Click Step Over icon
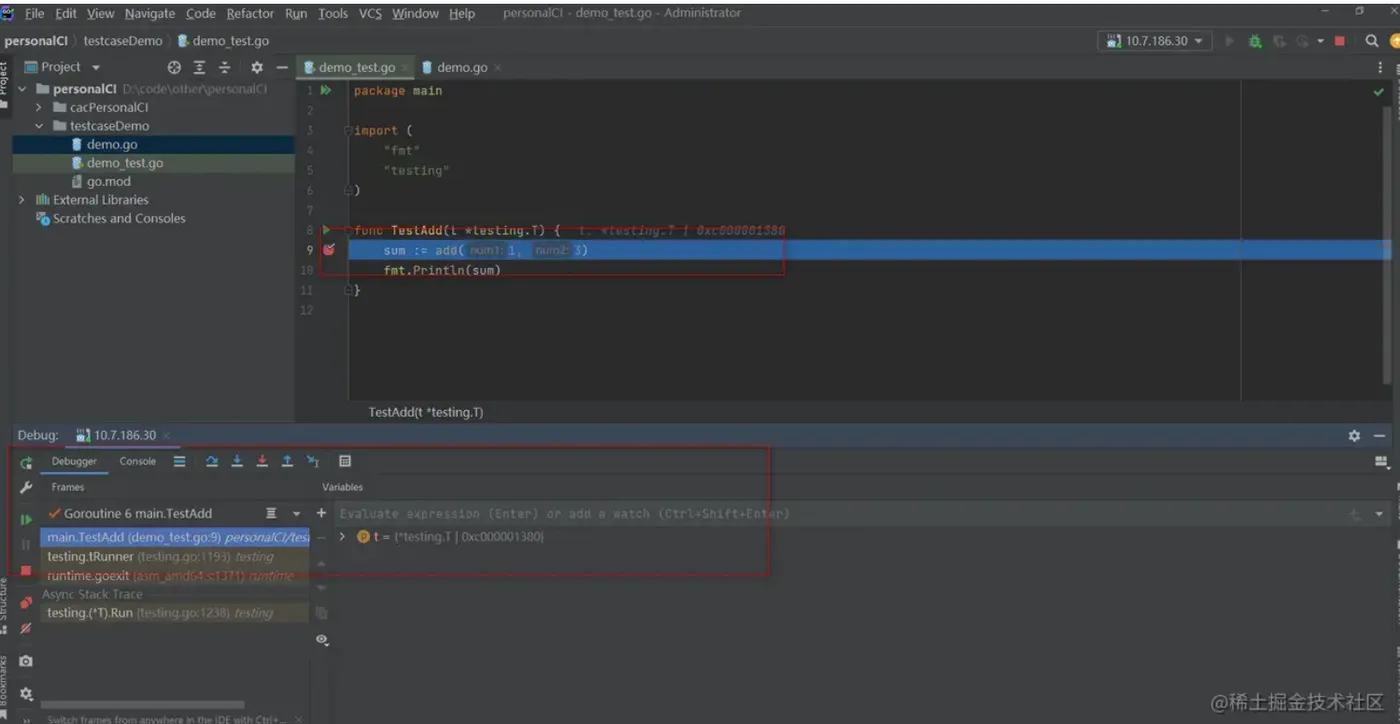1400x724 pixels. [x=212, y=461]
